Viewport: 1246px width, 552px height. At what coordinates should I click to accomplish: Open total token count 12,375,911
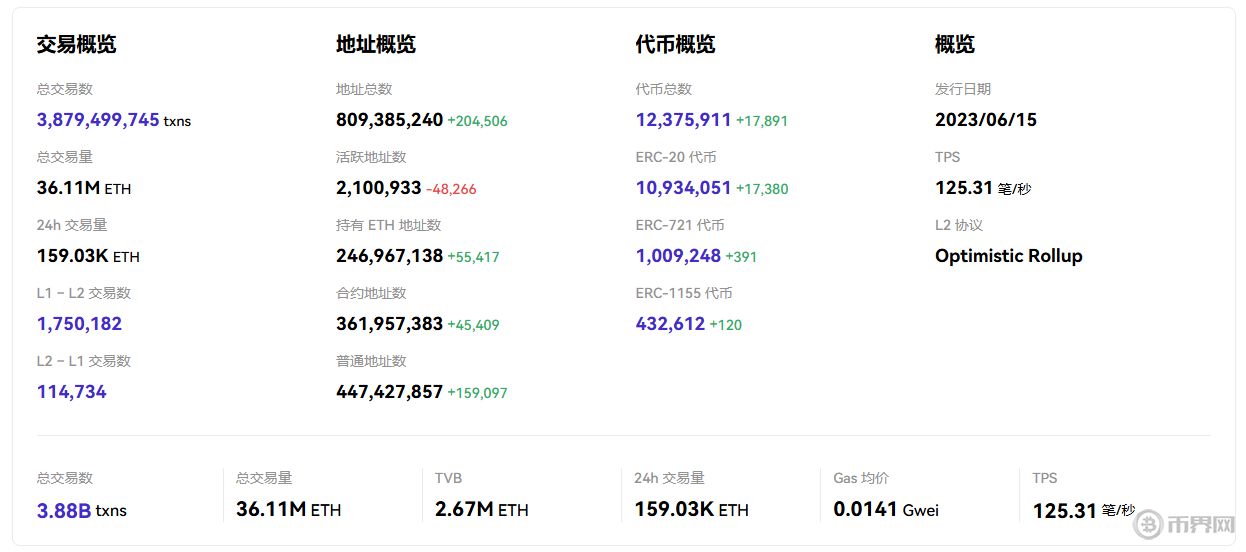coord(683,120)
